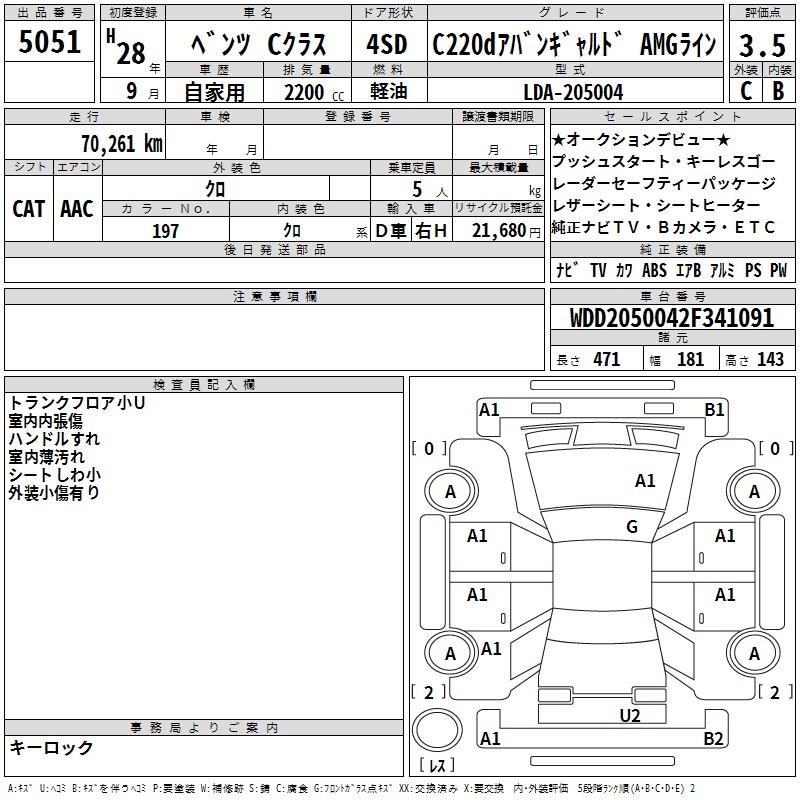Click the G mark on the windshield diagram
This screenshot has height=800, width=800.
(632, 526)
